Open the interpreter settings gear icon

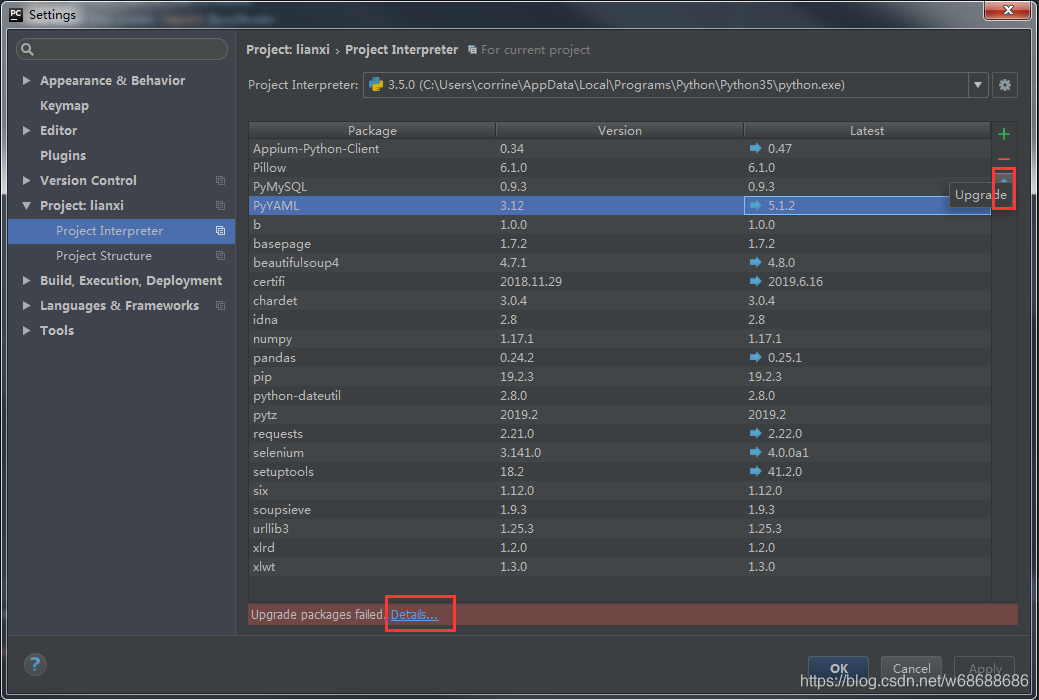coord(1004,85)
